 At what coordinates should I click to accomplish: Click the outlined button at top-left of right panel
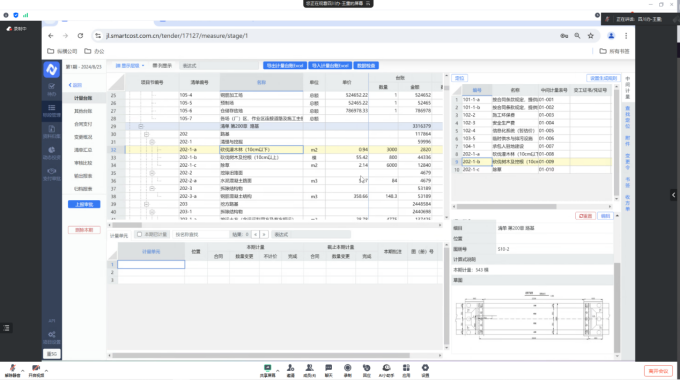[459, 78]
